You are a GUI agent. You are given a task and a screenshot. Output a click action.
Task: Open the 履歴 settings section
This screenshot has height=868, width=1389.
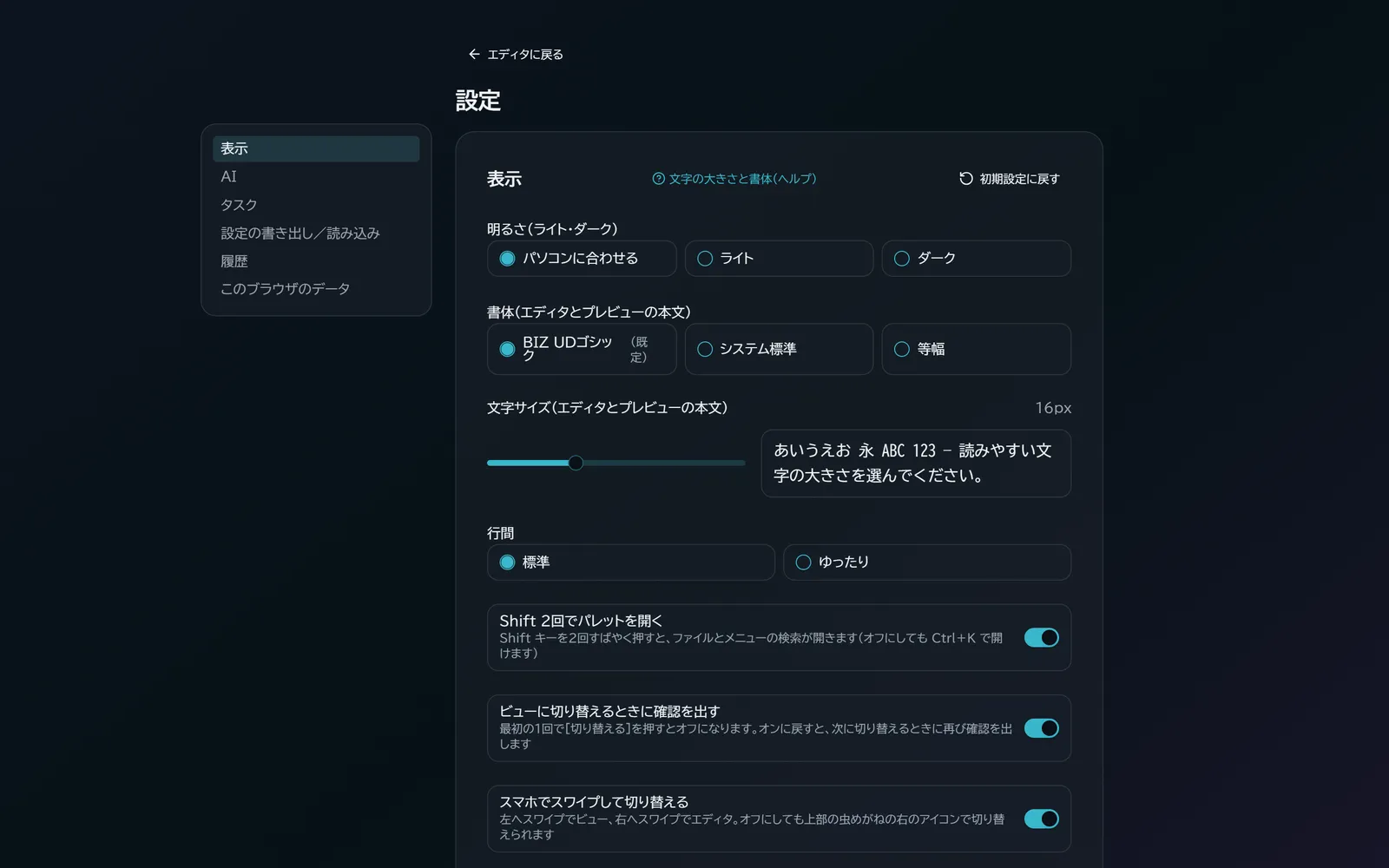pos(316,260)
